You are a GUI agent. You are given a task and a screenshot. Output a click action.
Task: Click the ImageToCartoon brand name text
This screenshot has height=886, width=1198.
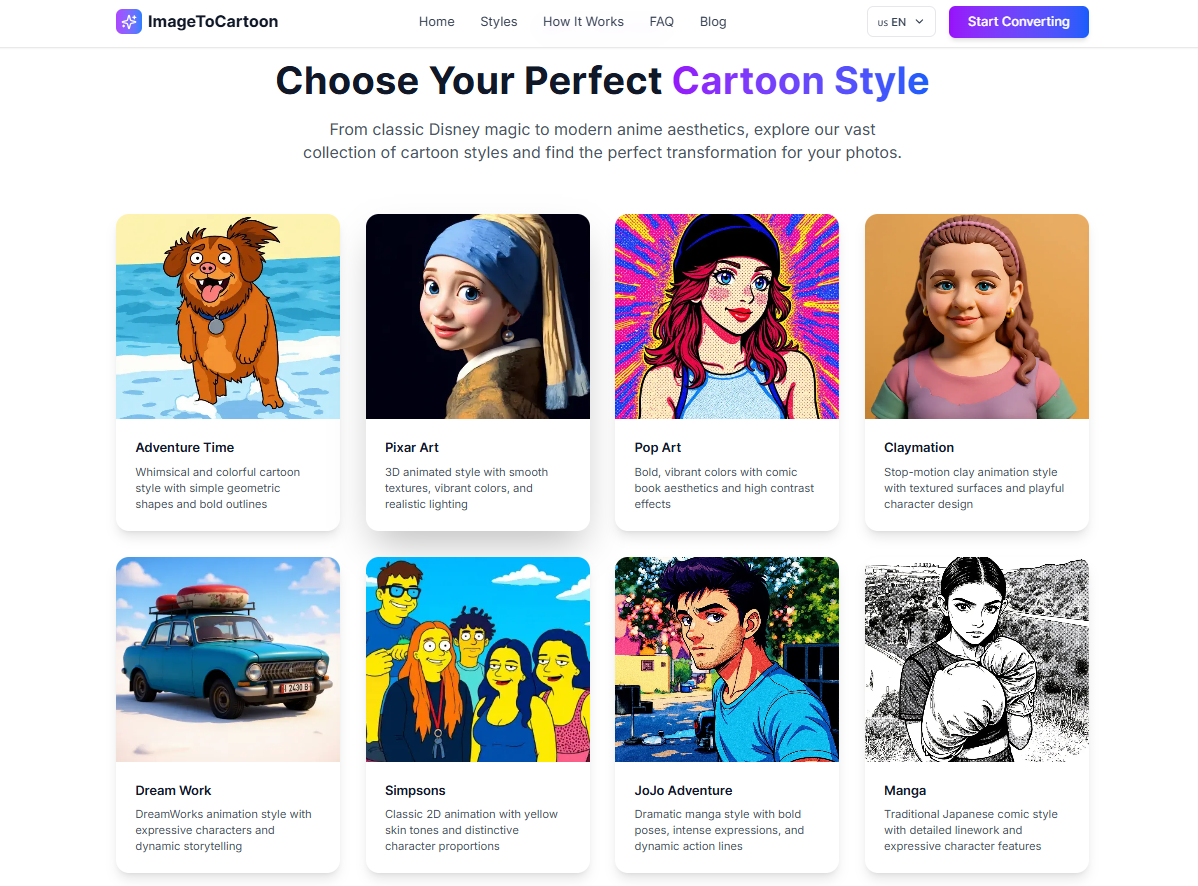tap(213, 22)
